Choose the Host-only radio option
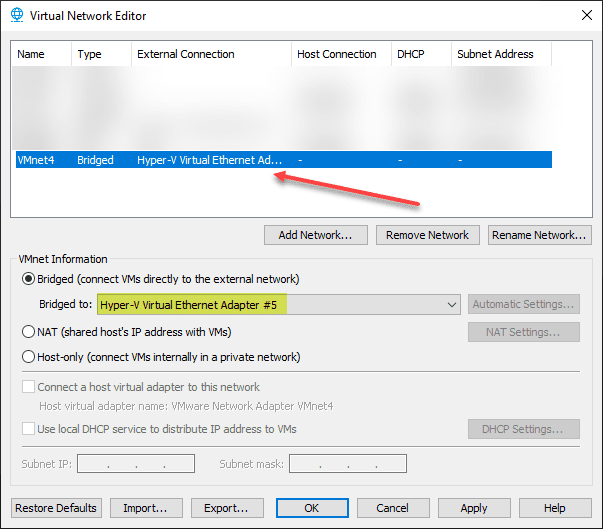Image resolution: width=603 pixels, height=529 pixels. point(28,357)
